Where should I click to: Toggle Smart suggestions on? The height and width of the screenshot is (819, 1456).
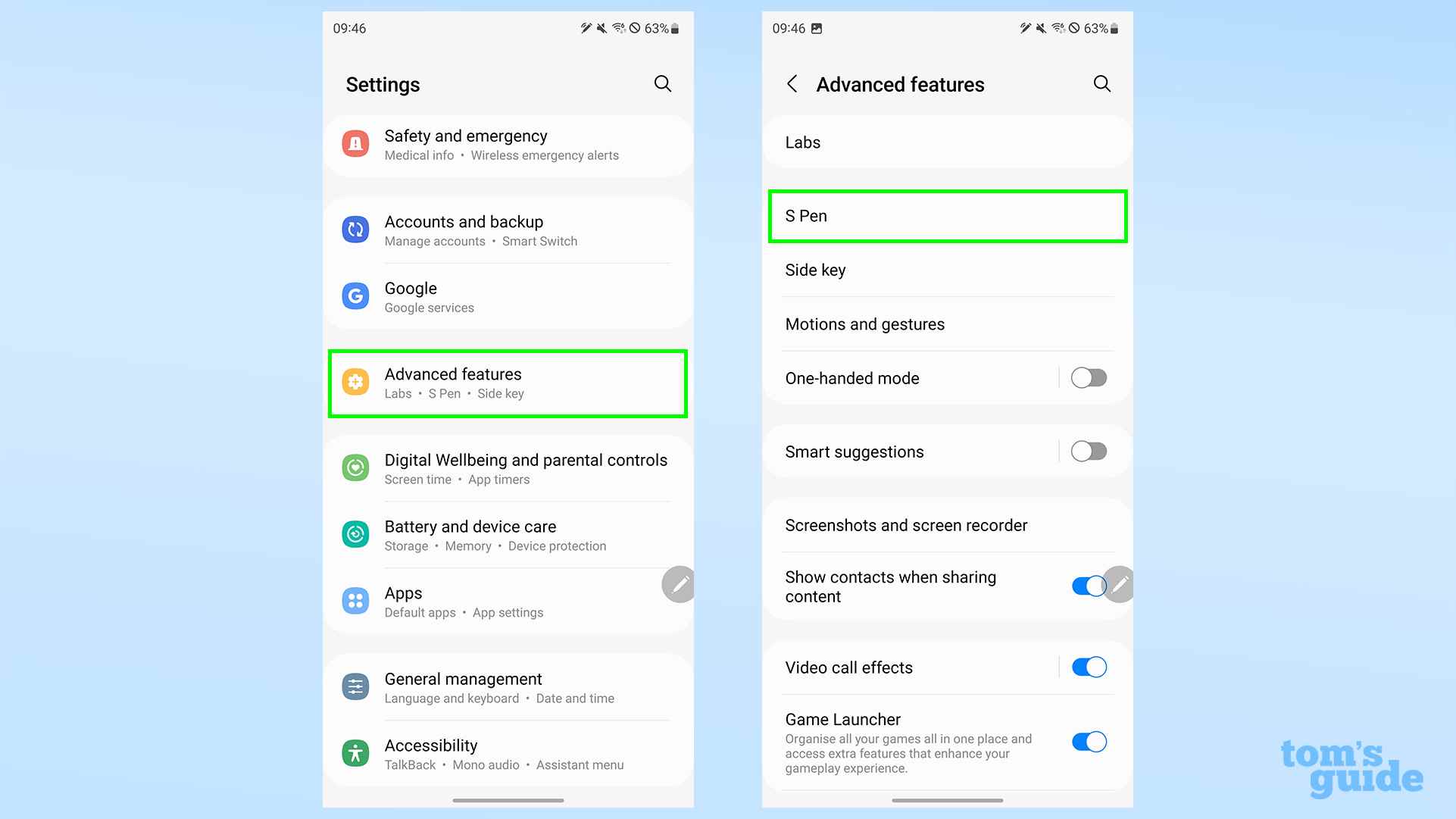tap(1088, 451)
